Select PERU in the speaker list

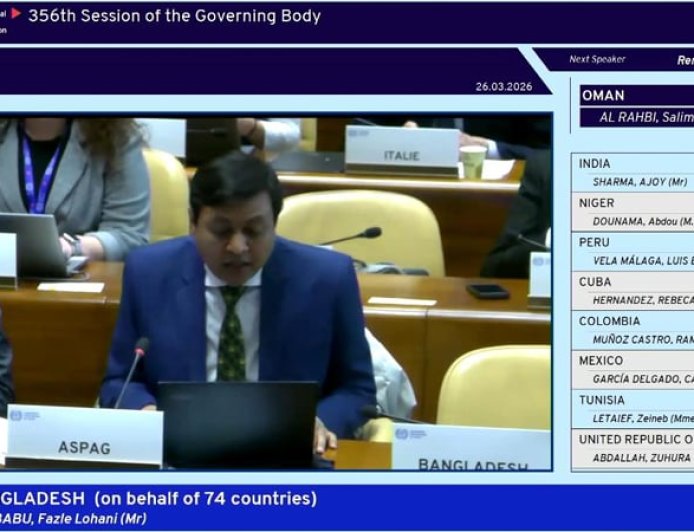pos(594,243)
